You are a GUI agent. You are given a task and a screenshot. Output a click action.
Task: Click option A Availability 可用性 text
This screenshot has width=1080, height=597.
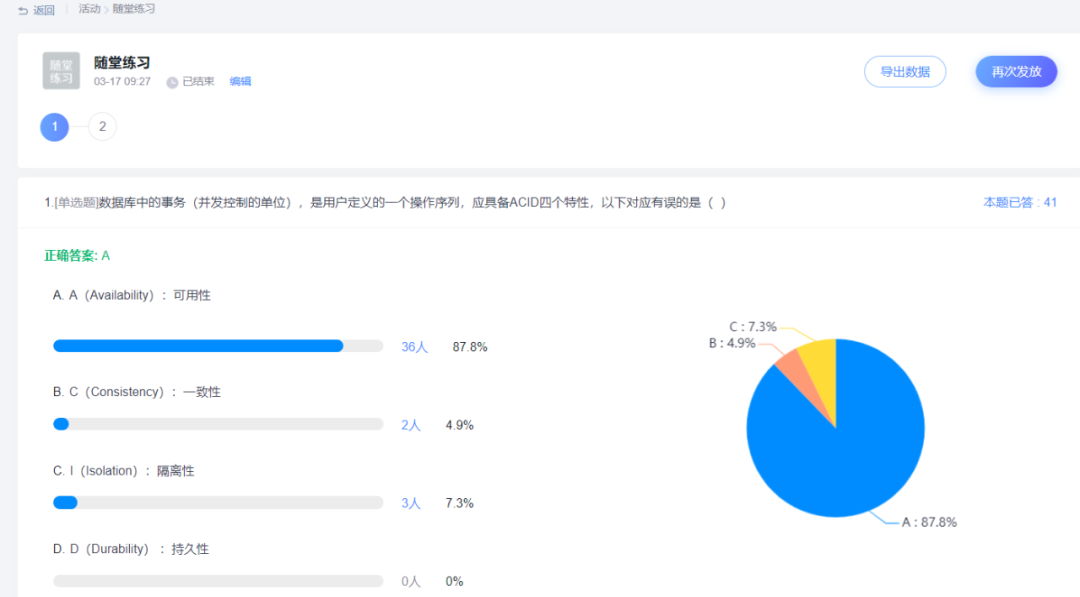coord(132,295)
